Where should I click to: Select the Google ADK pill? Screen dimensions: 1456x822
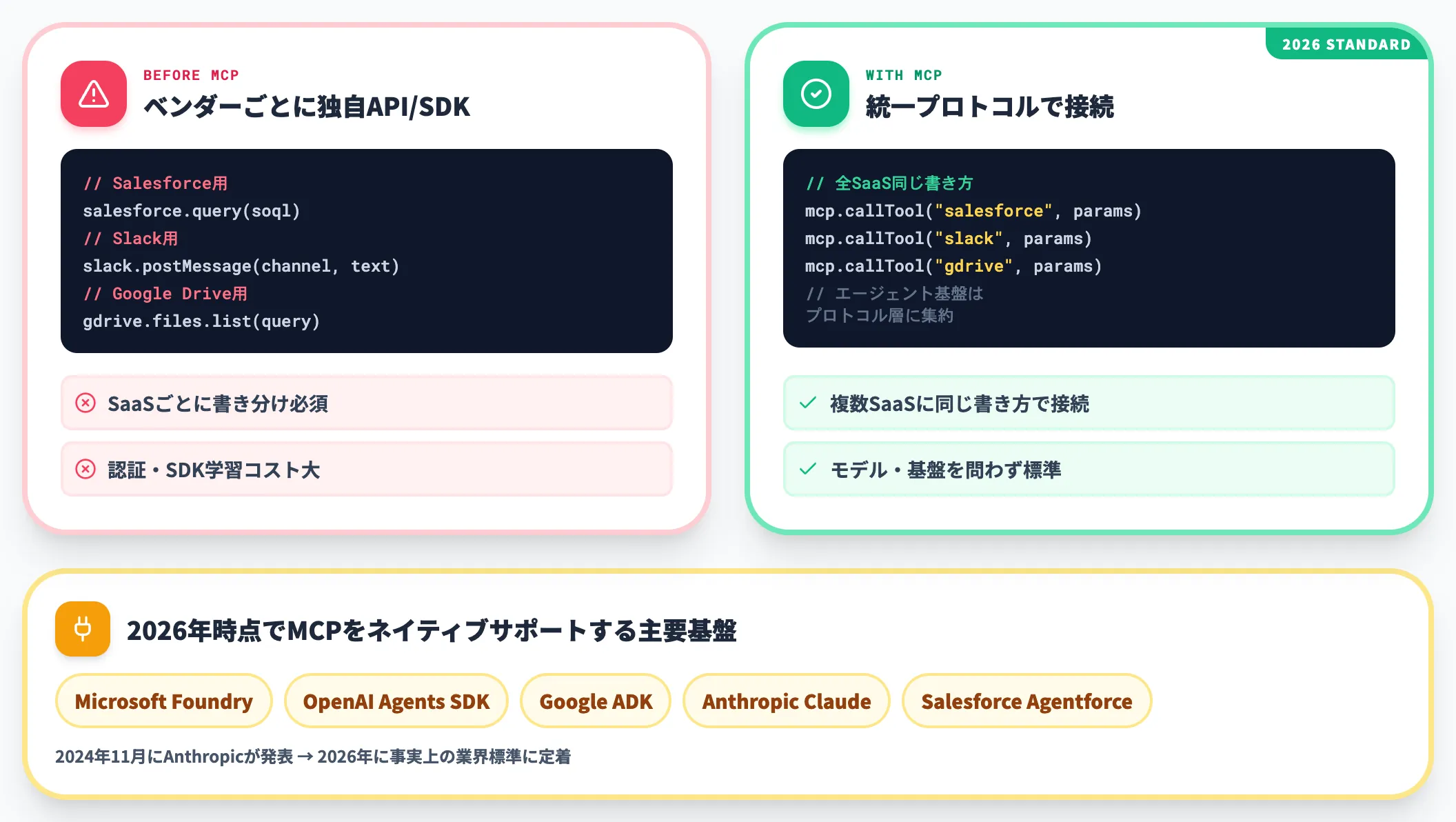(596, 701)
